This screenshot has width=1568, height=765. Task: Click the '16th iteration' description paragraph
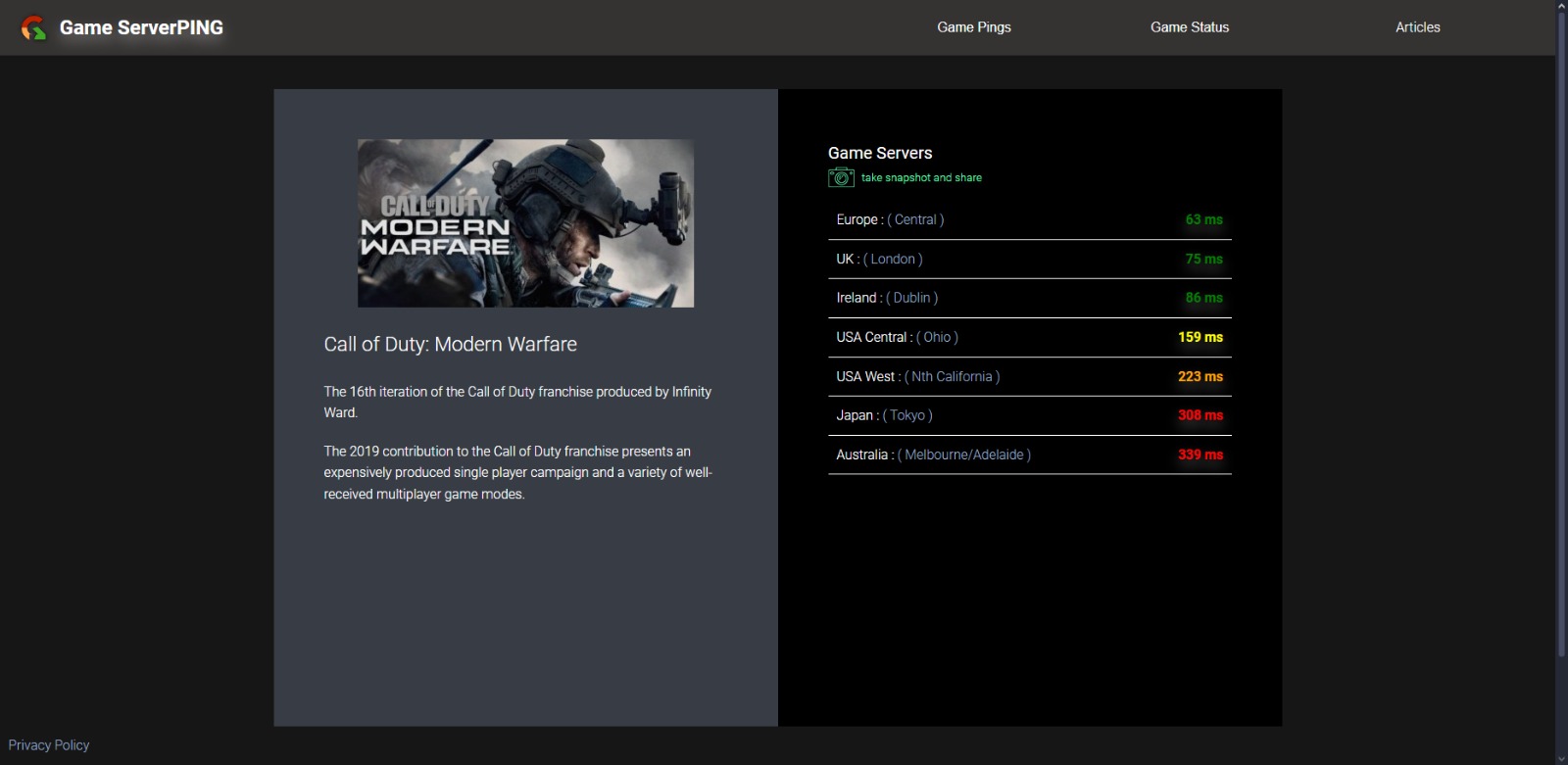coord(517,402)
